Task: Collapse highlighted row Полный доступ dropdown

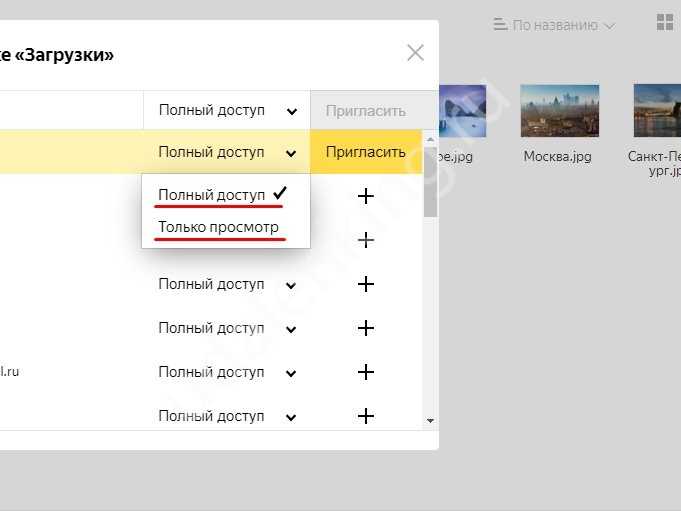Action: pyautogui.click(x=227, y=152)
